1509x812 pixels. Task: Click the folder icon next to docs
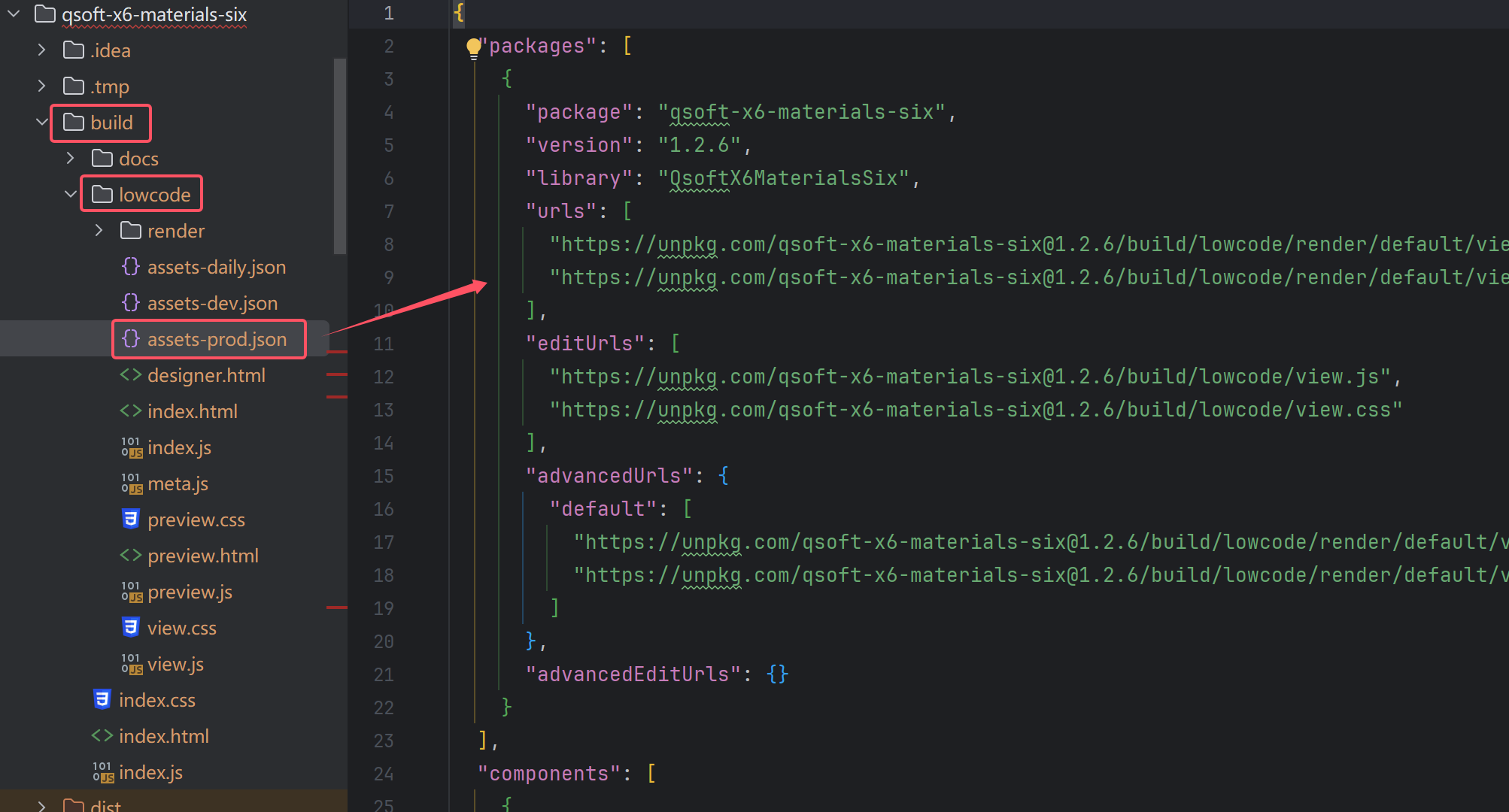102,159
